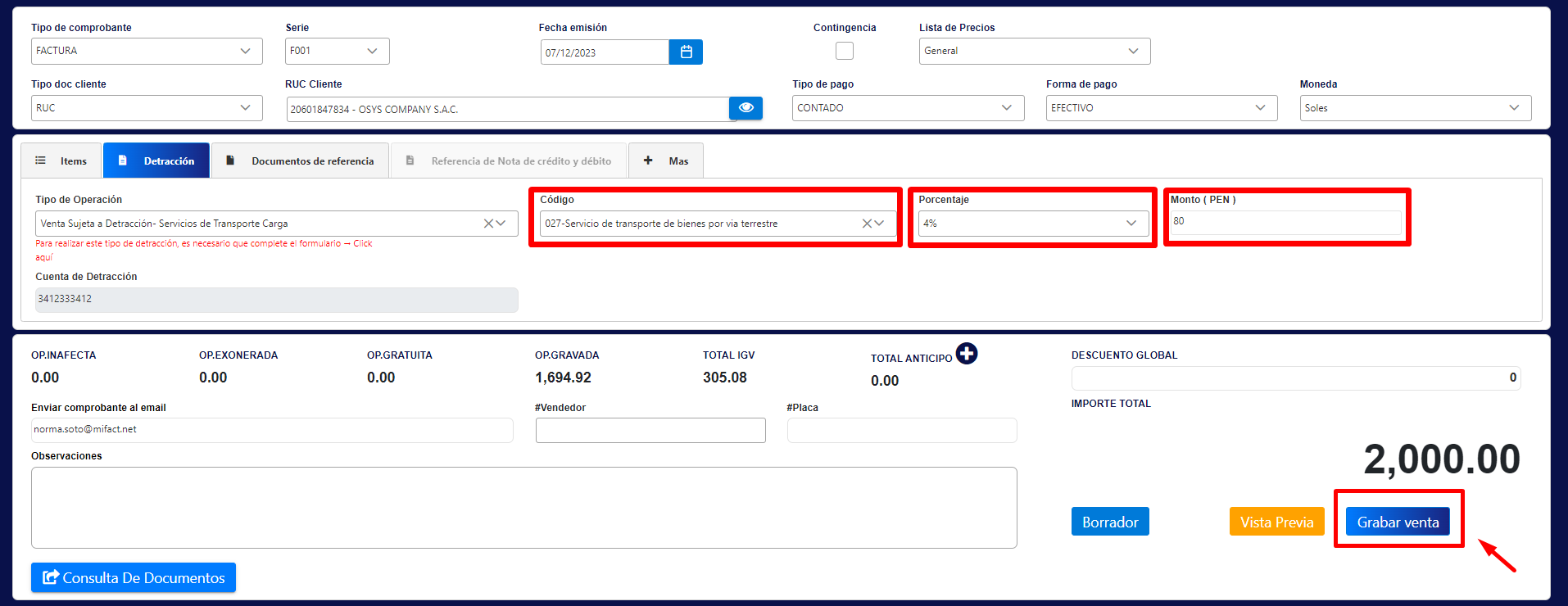Click the Grabar venta button
1568x606 pixels.
pyautogui.click(x=1398, y=522)
